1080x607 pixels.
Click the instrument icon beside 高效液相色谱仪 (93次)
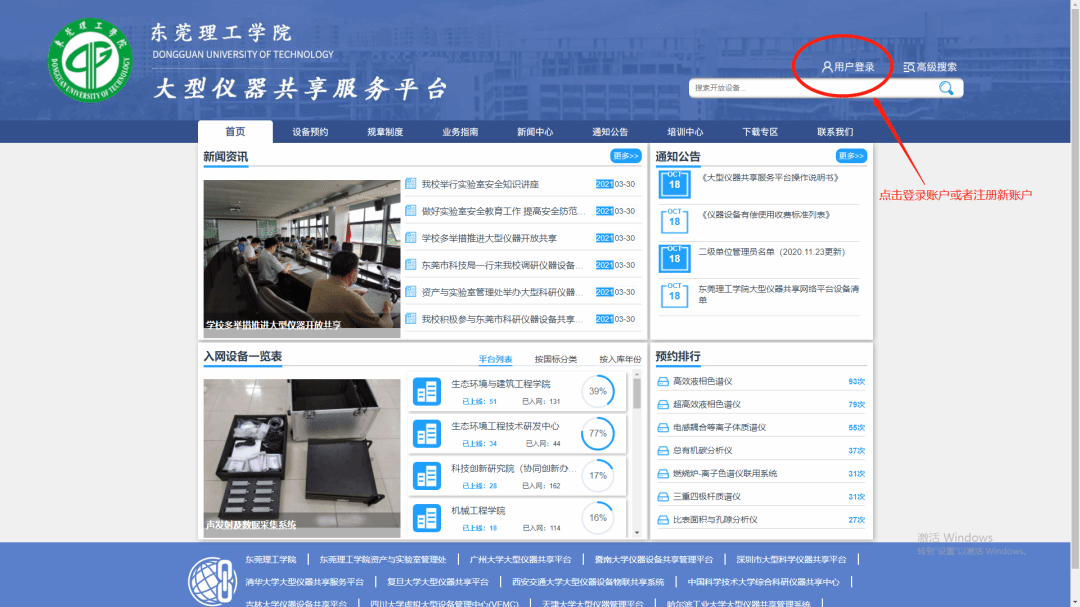[x=663, y=382]
